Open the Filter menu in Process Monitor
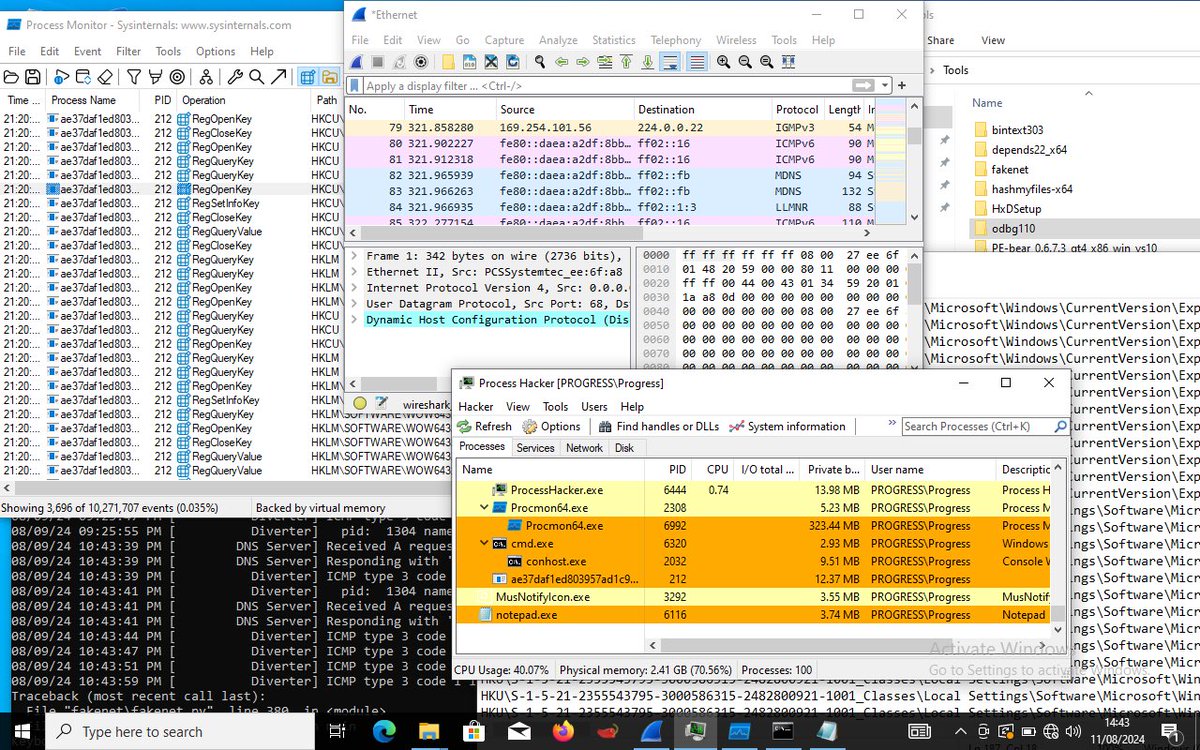Screen dimensions: 1200x750 click(x=128, y=51)
